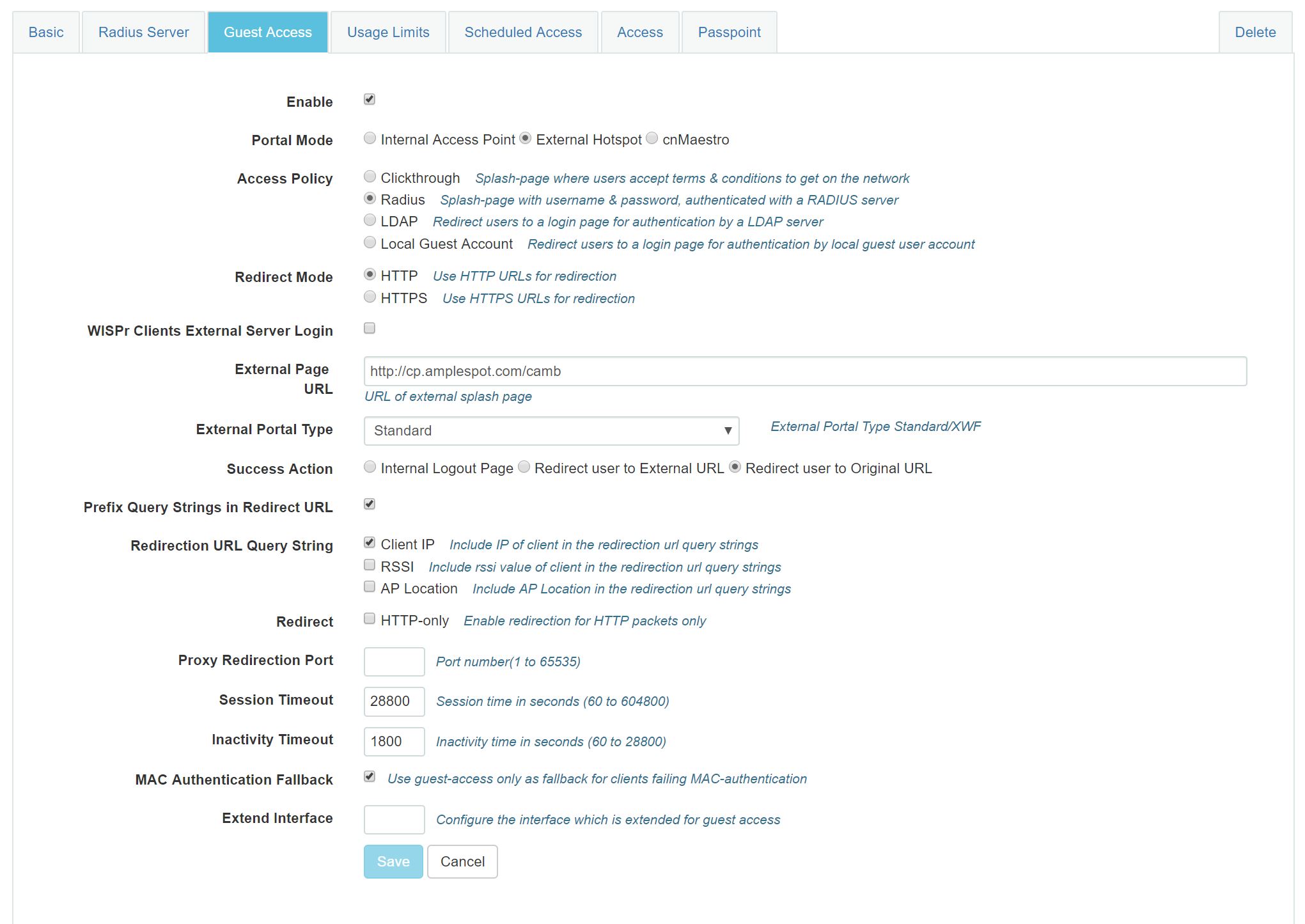Tick the HTTP-only redirect checkbox
Viewport: 1305px width, 924px height.
click(x=370, y=619)
